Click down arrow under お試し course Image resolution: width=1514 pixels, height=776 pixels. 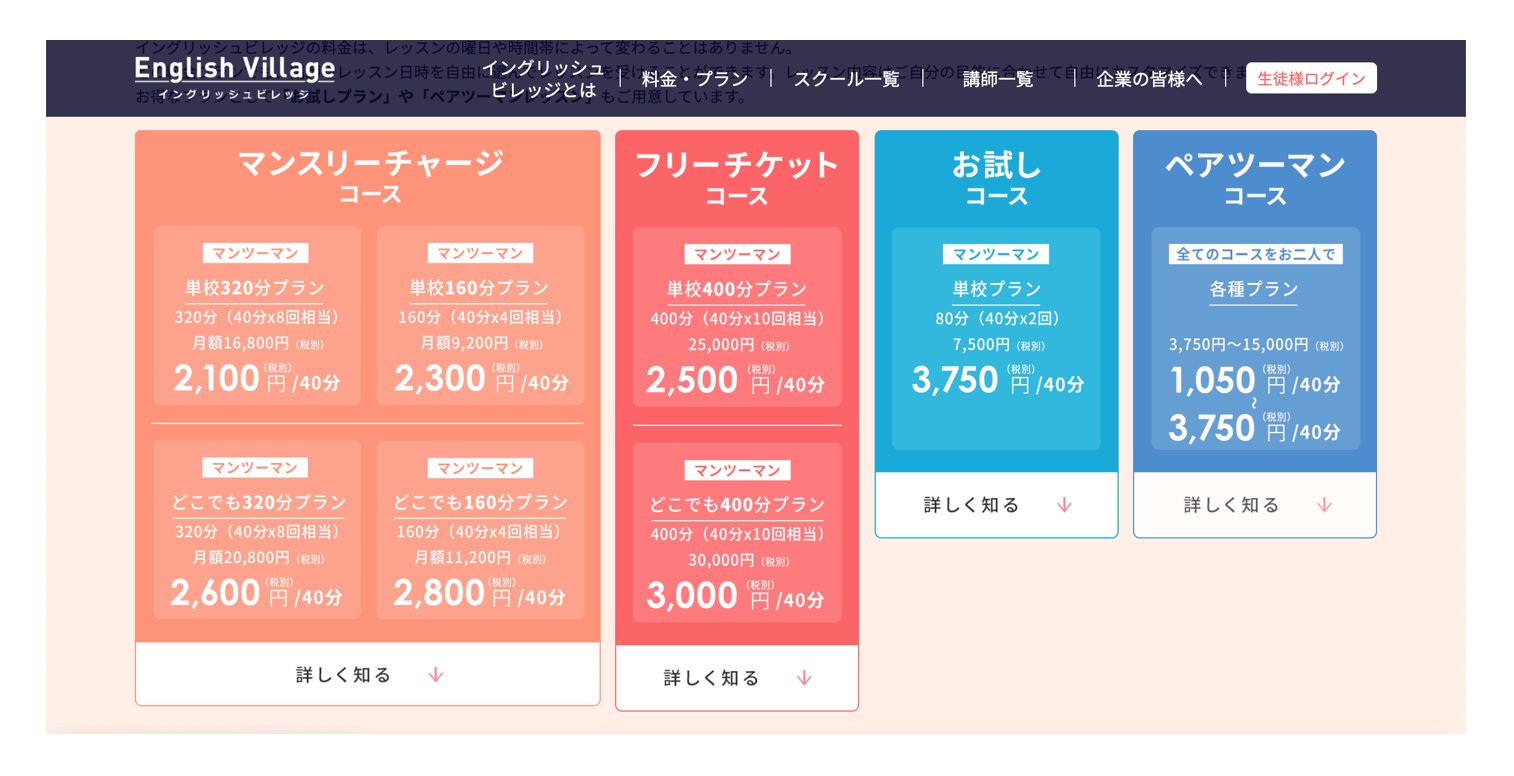click(1064, 505)
